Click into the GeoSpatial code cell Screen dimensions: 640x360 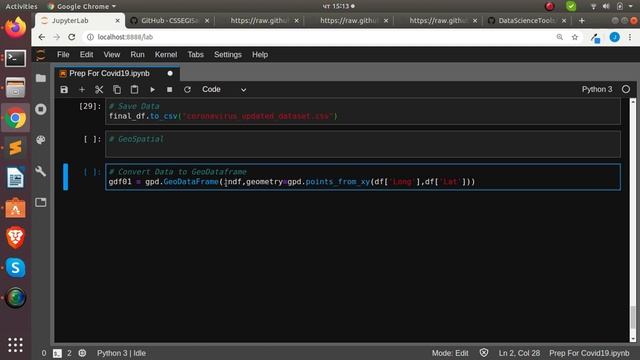tap(363, 144)
